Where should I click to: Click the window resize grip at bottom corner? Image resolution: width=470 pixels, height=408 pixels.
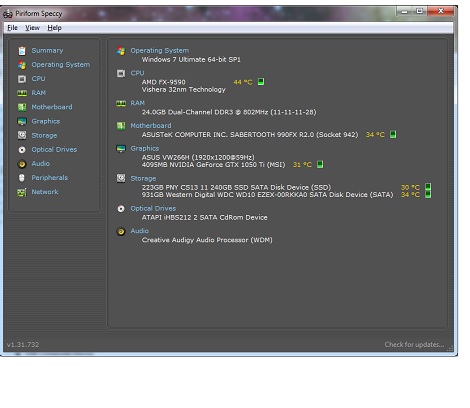(x=450, y=348)
